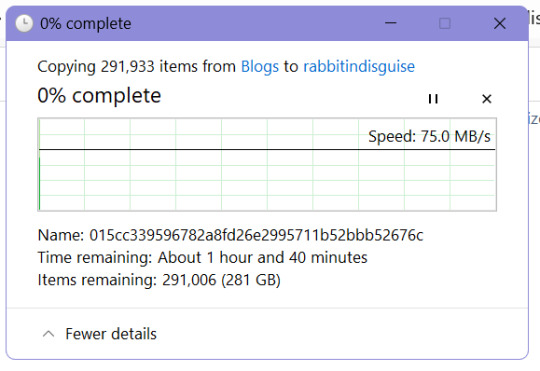Click the large 0% complete heading

pyautogui.click(x=99, y=95)
